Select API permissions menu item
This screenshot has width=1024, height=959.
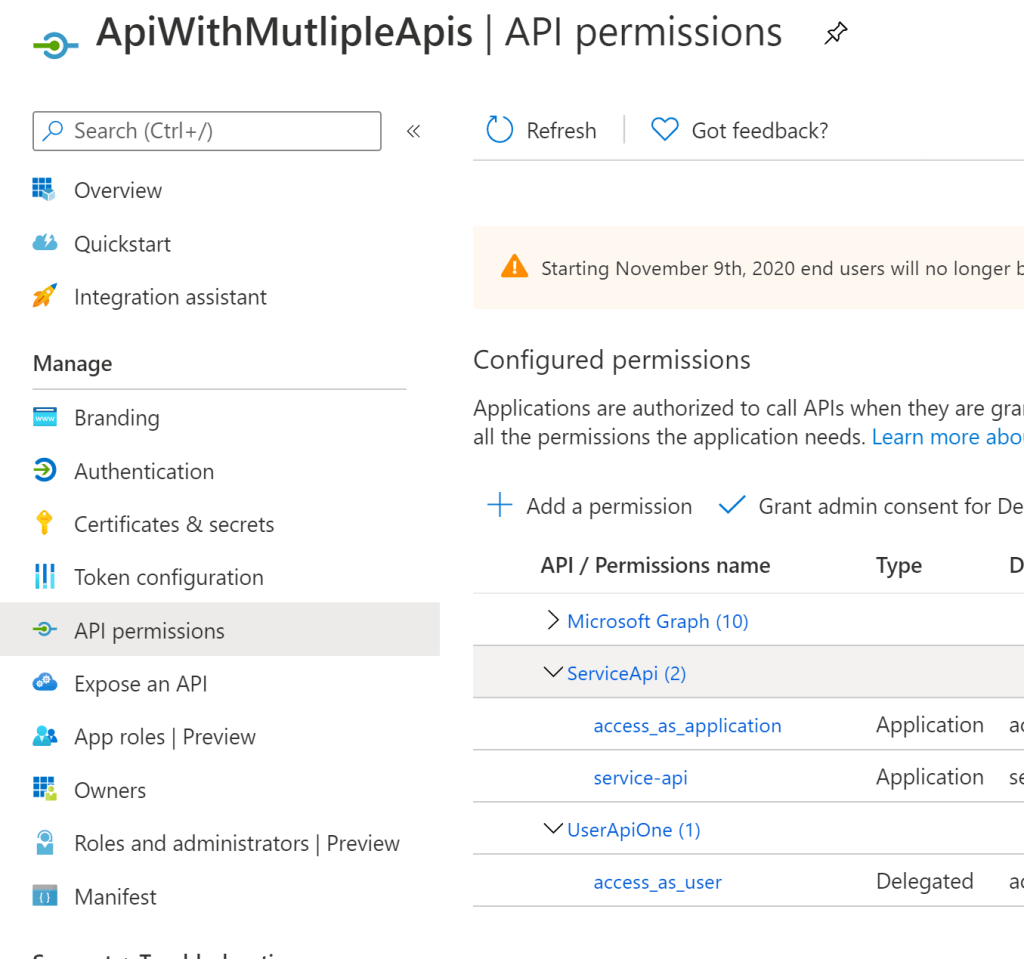[x=219, y=630]
